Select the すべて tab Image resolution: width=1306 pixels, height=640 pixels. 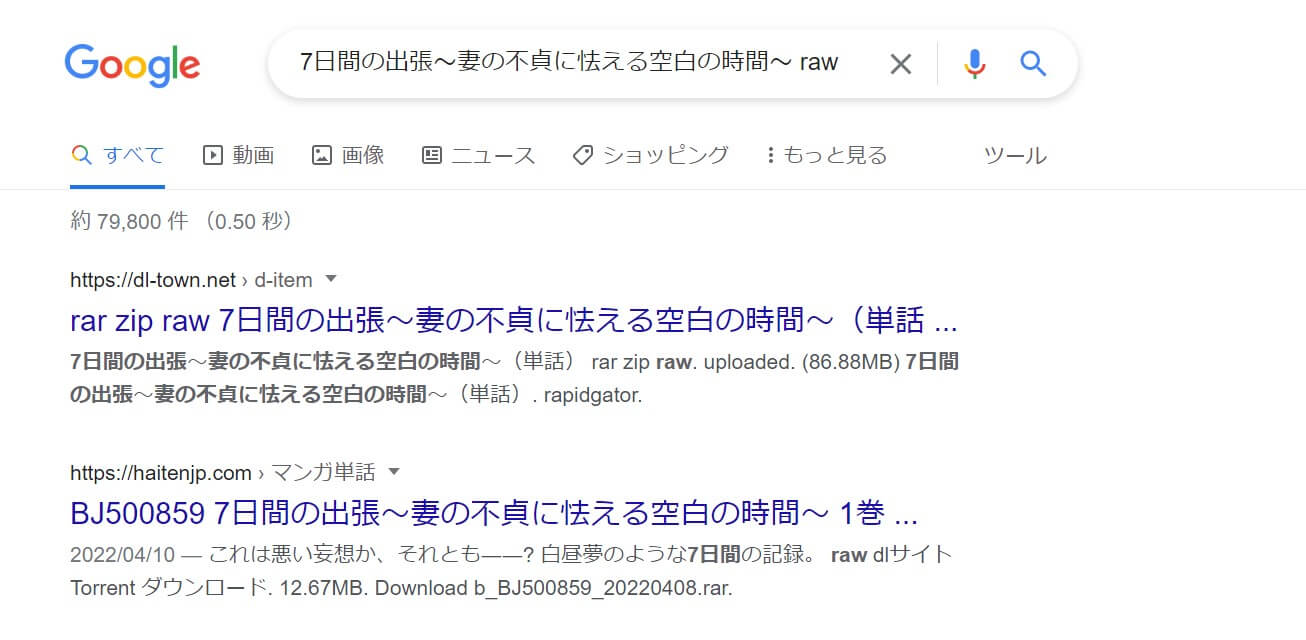[118, 155]
